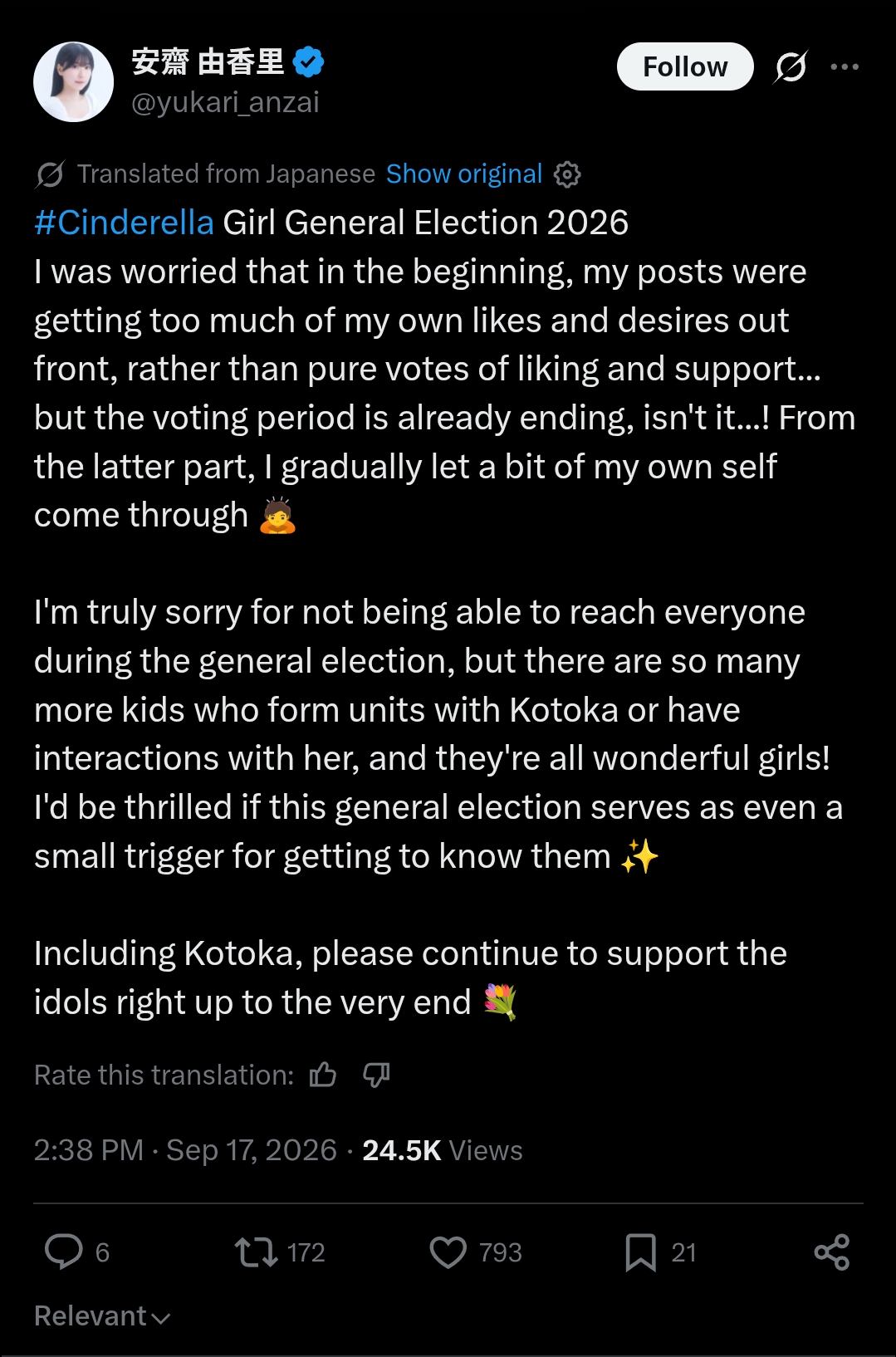896x1357 pixels.
Task: View the 24.5K Views analytics
Action: pyautogui.click(x=443, y=1150)
